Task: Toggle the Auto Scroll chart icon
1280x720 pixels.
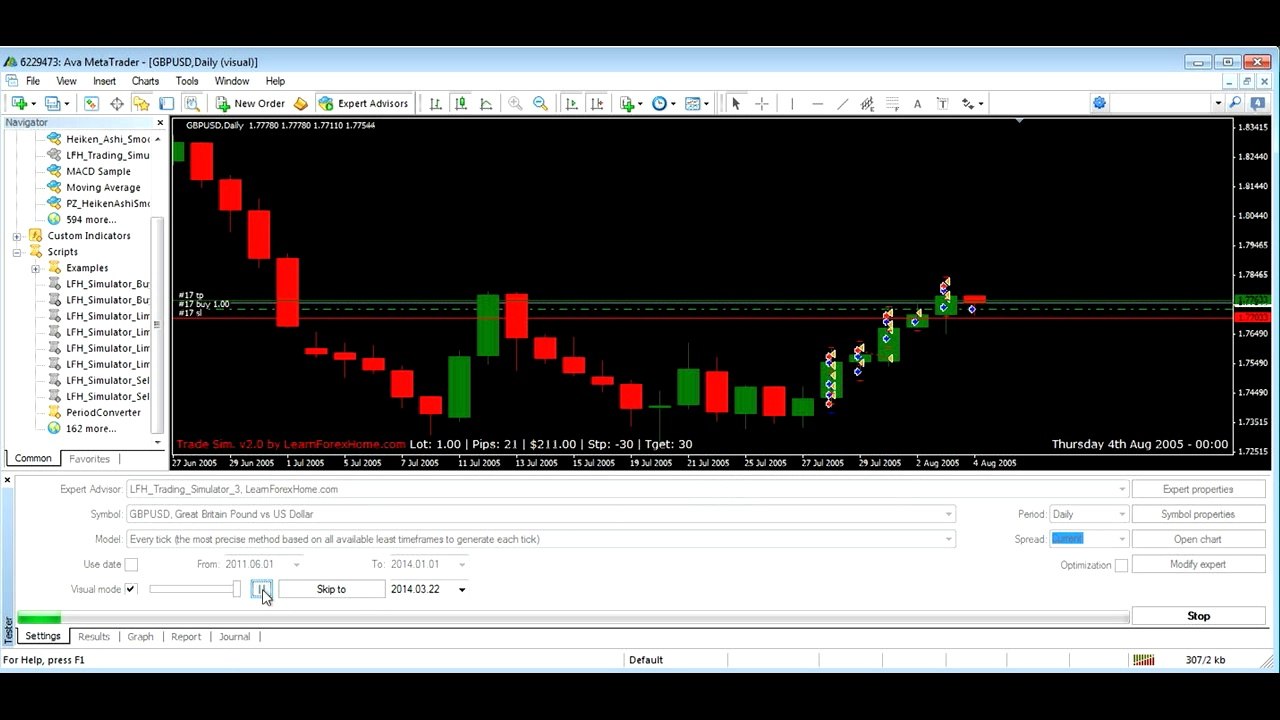Action: (571, 103)
